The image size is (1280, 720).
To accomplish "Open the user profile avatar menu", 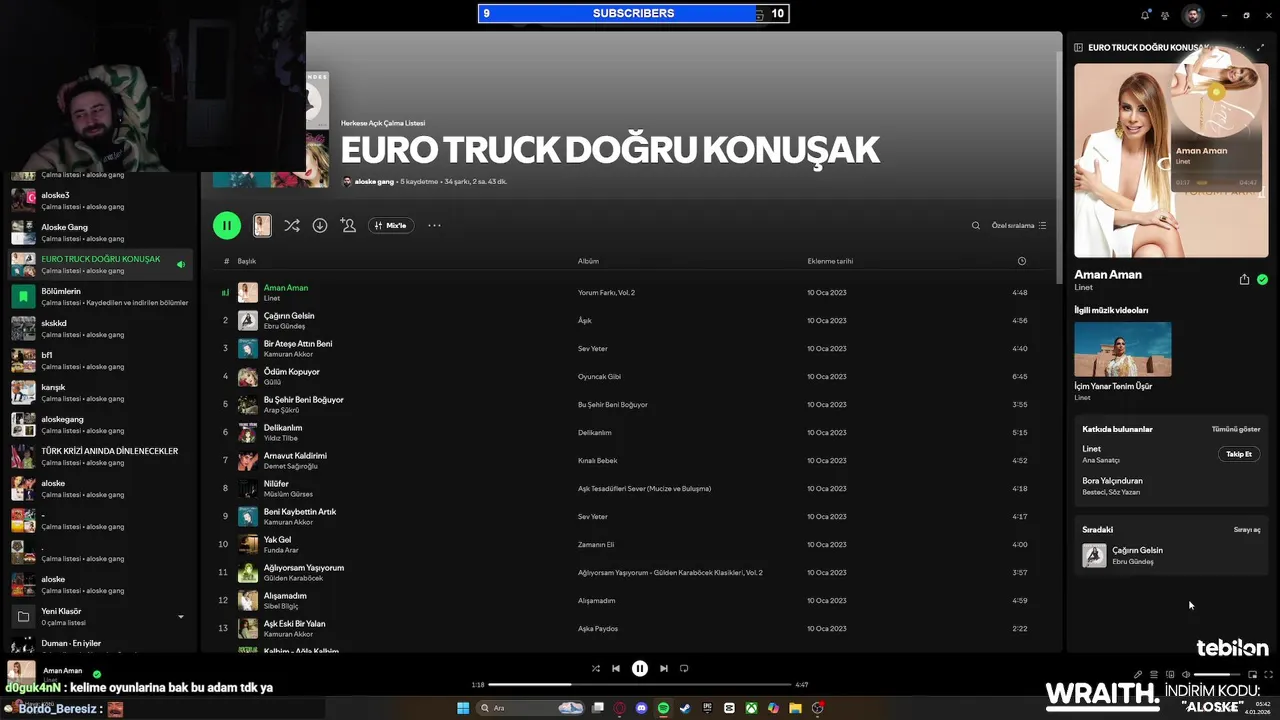I will (1192, 15).
